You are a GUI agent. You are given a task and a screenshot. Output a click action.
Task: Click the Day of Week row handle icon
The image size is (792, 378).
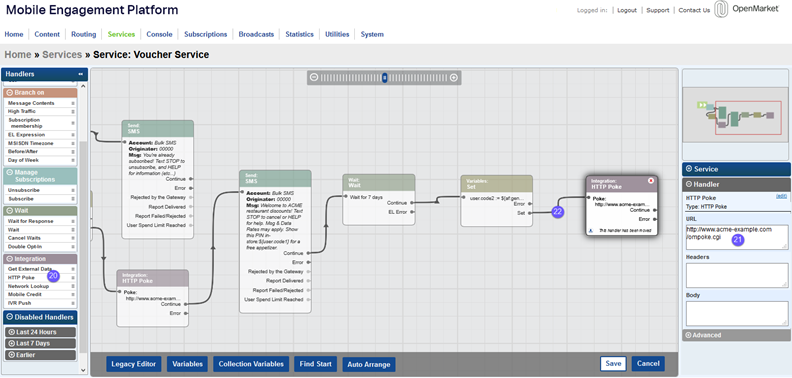[x=73, y=160]
